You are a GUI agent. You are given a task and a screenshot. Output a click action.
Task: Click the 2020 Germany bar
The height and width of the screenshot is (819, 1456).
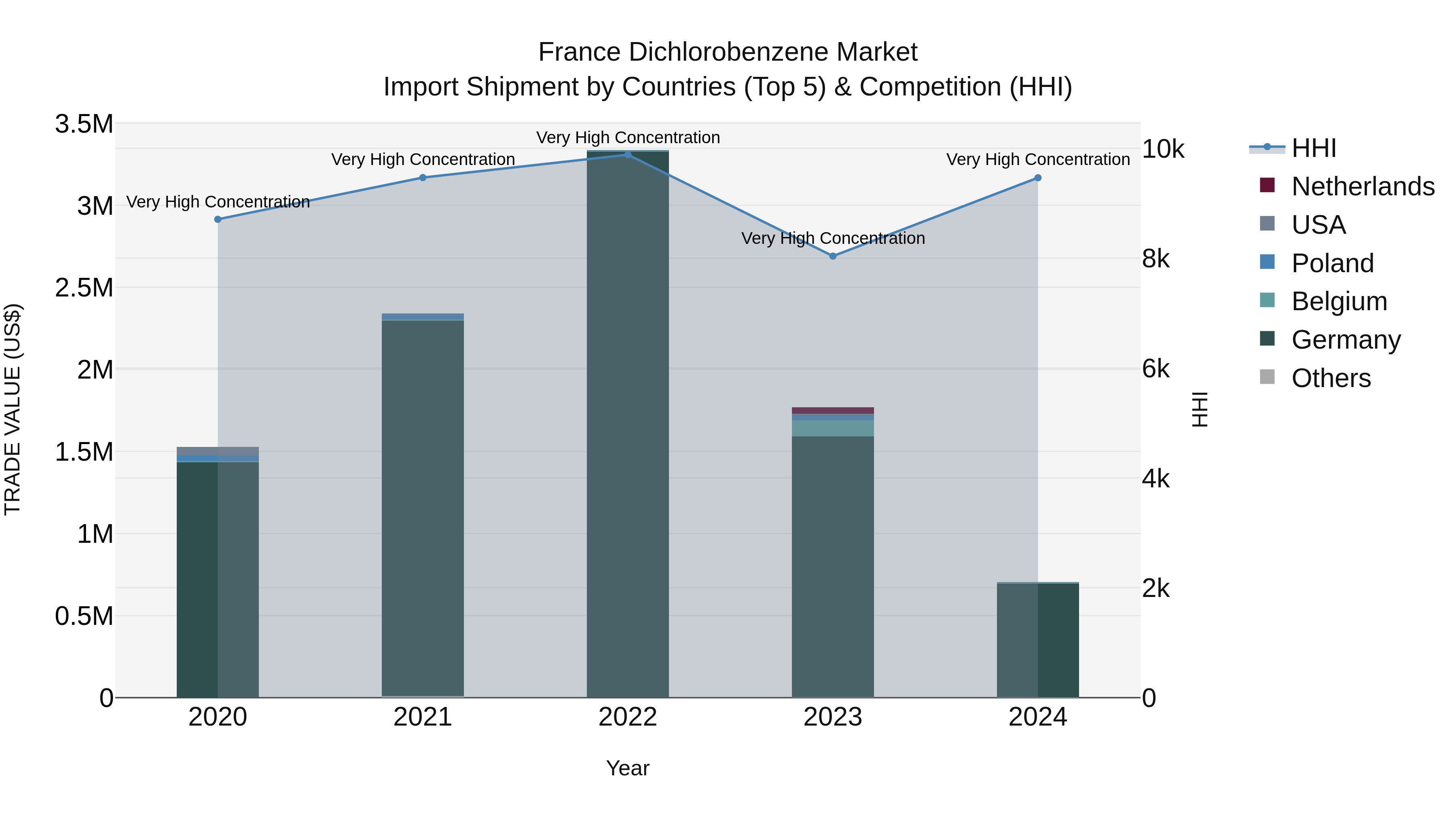pyautogui.click(x=218, y=580)
